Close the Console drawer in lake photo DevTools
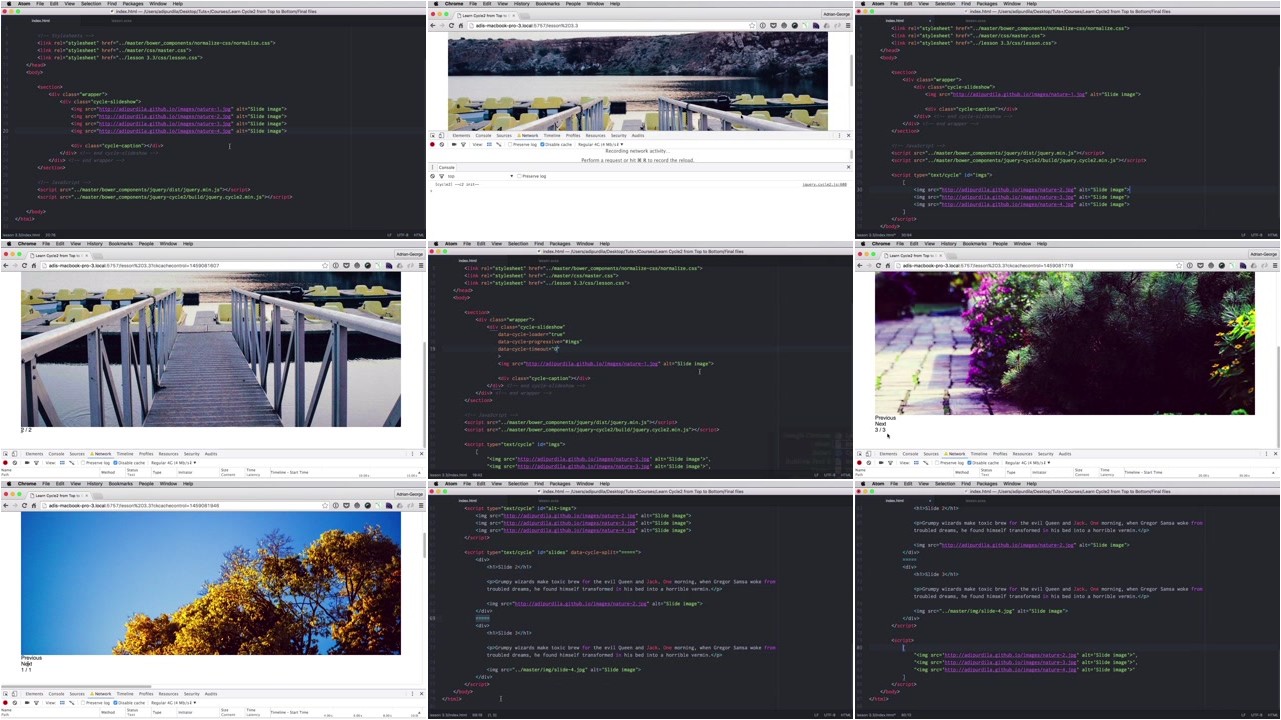 tap(848, 167)
